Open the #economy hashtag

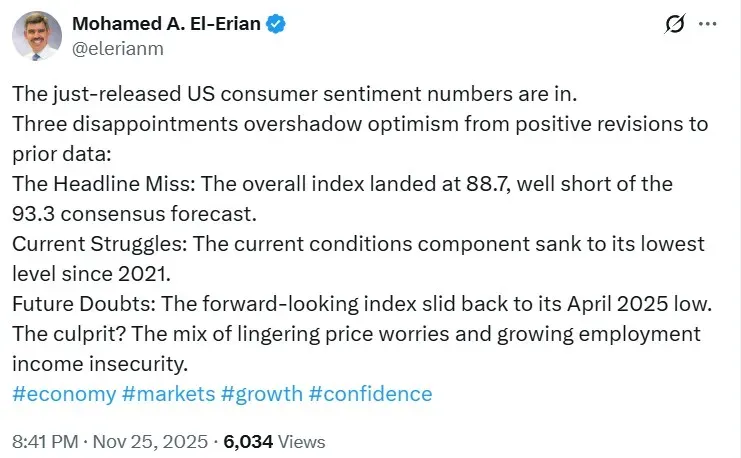click(64, 393)
